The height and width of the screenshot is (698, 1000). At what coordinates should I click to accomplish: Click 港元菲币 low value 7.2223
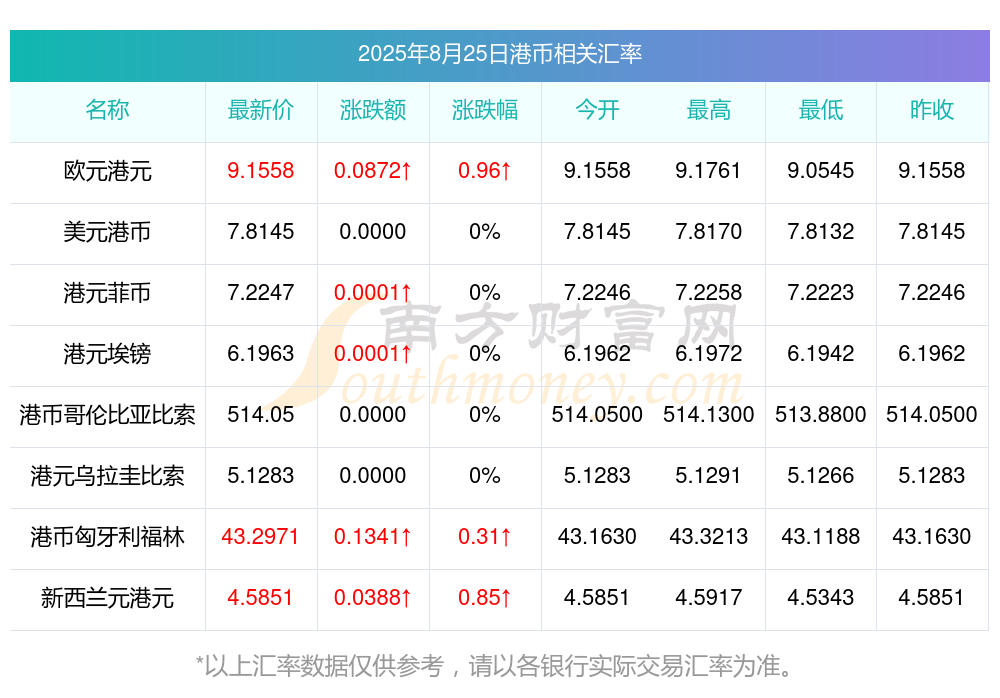tap(821, 292)
